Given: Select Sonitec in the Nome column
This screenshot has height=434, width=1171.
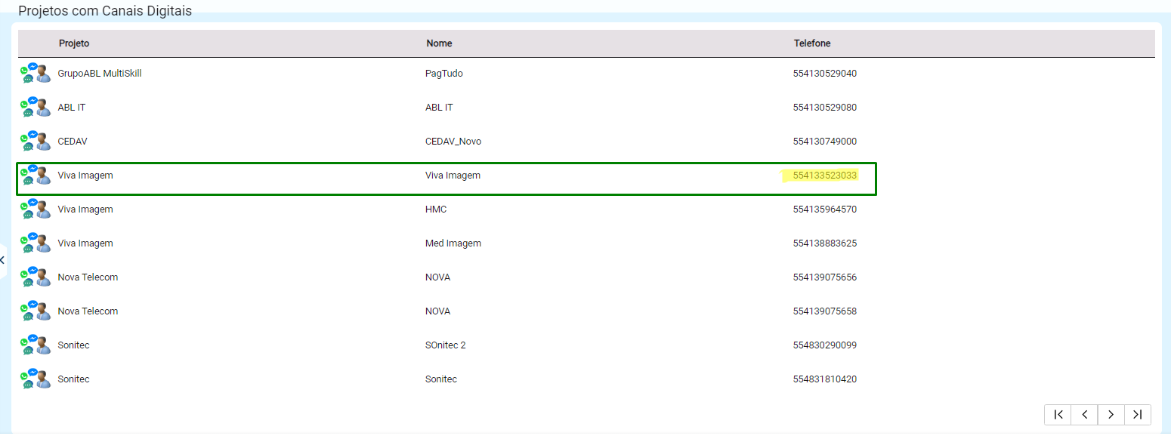Looking at the screenshot, I should (x=441, y=379).
